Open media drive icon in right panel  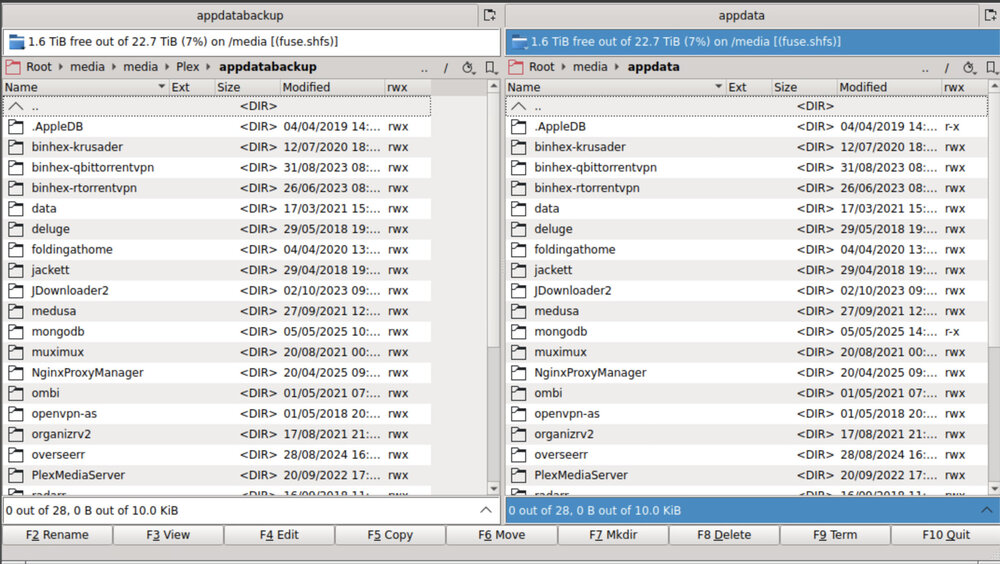point(520,42)
